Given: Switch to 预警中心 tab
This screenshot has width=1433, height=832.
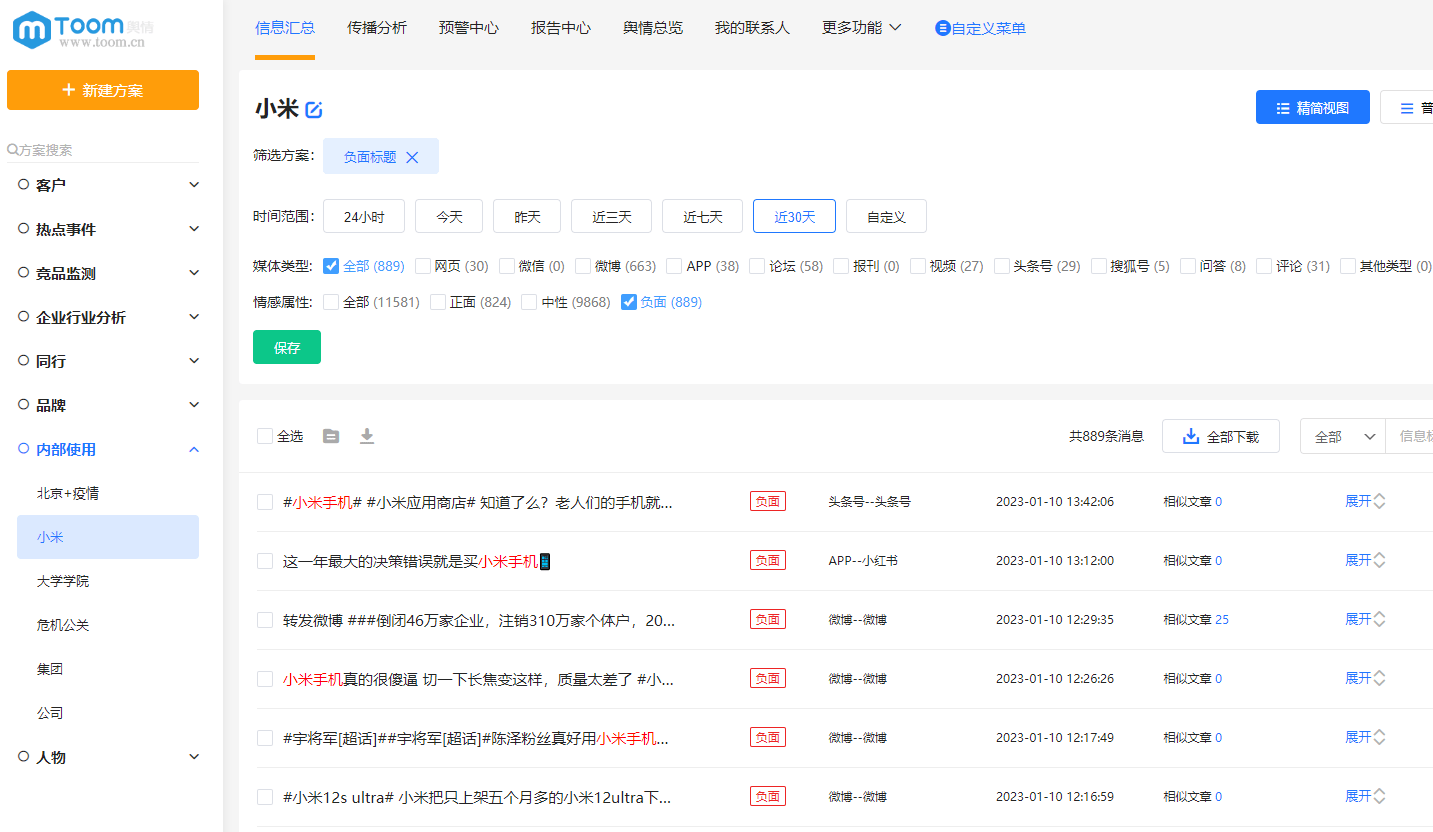Looking at the screenshot, I should point(469,28).
